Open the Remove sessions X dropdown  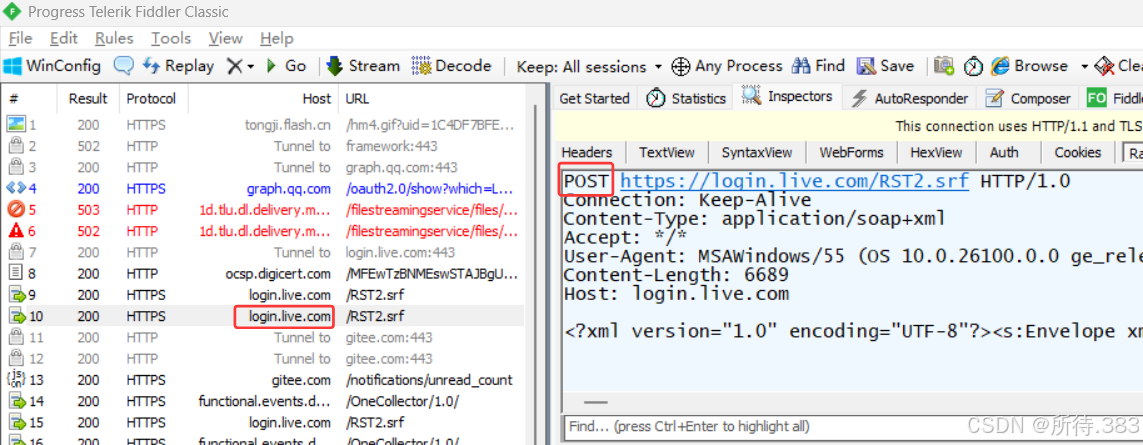[x=240, y=66]
